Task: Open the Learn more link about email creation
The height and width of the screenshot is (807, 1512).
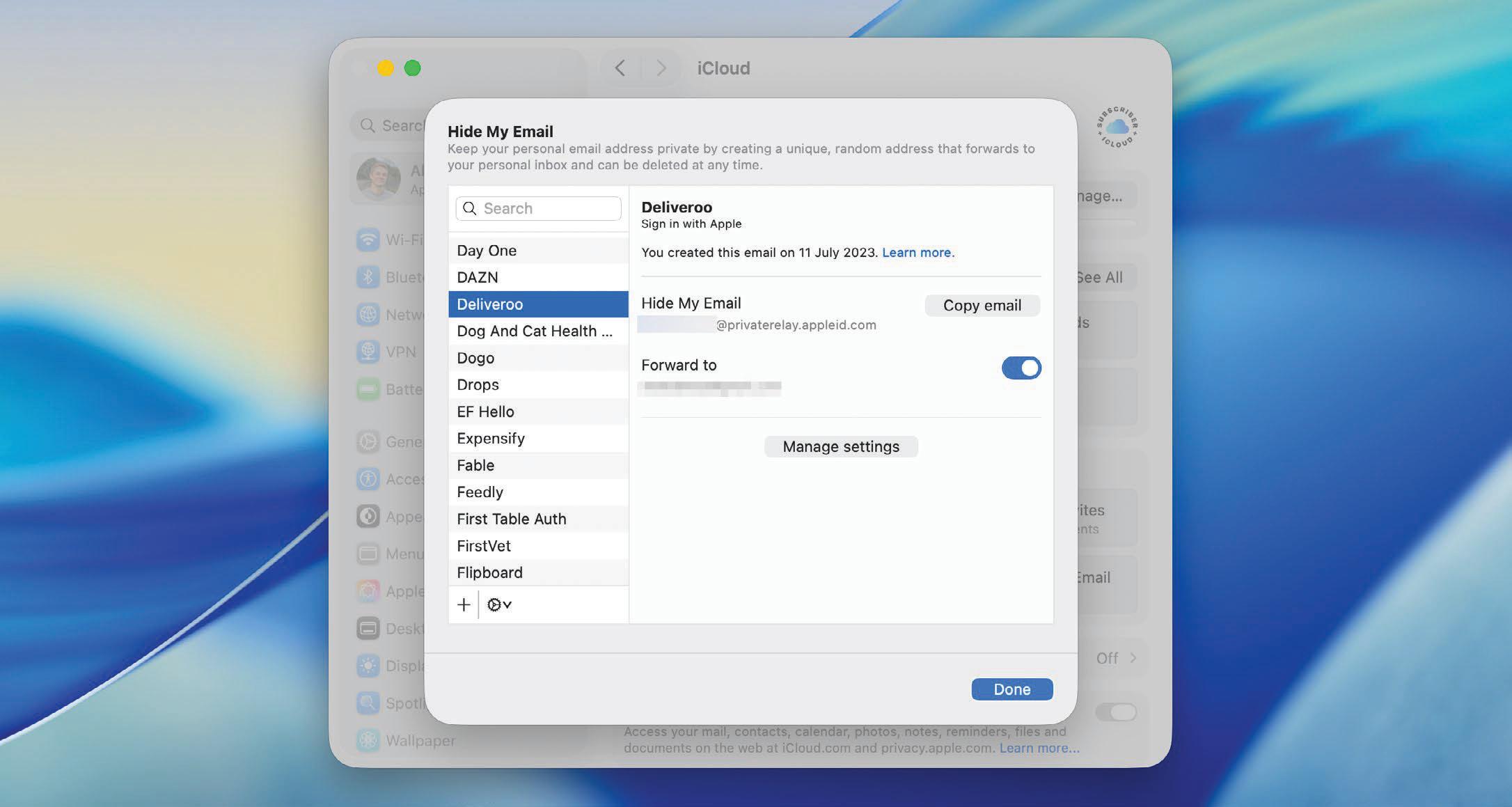Action: click(918, 253)
